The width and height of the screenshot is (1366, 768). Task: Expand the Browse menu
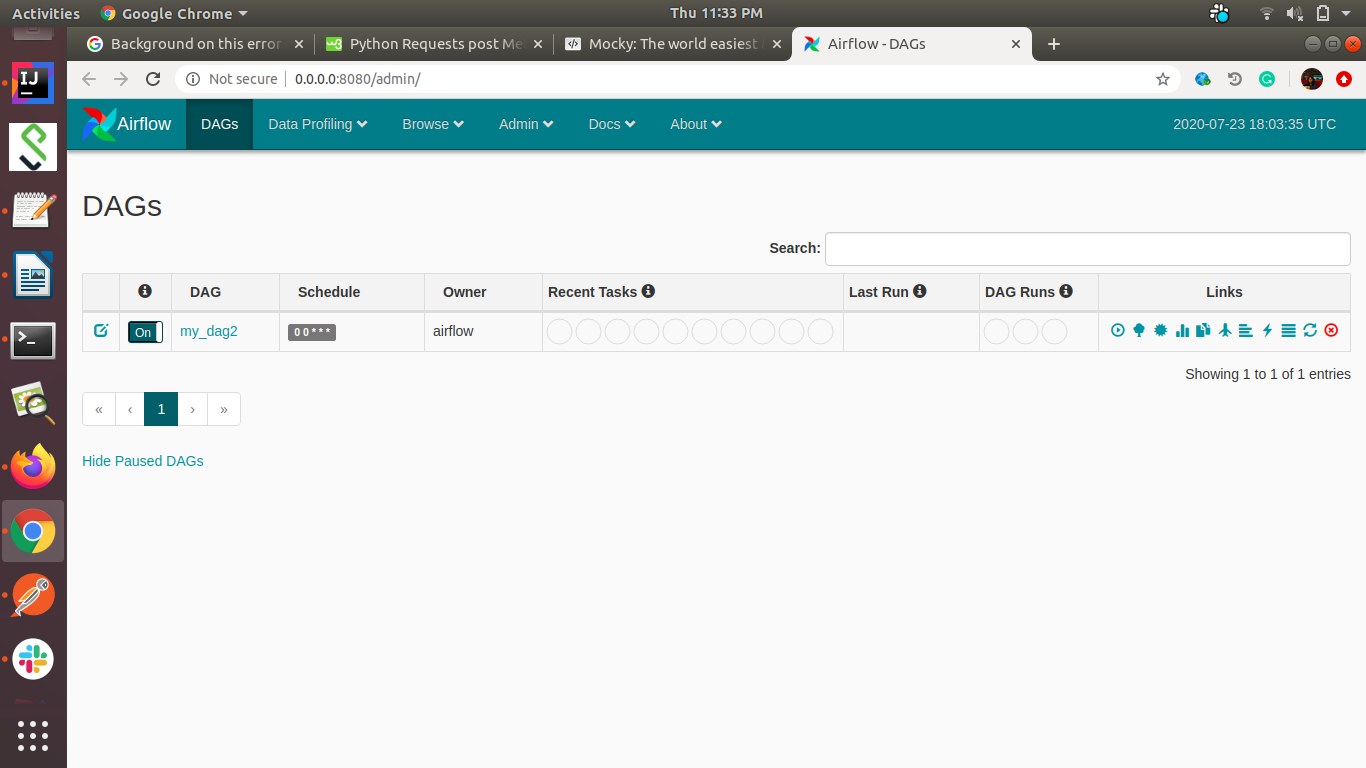(x=433, y=124)
